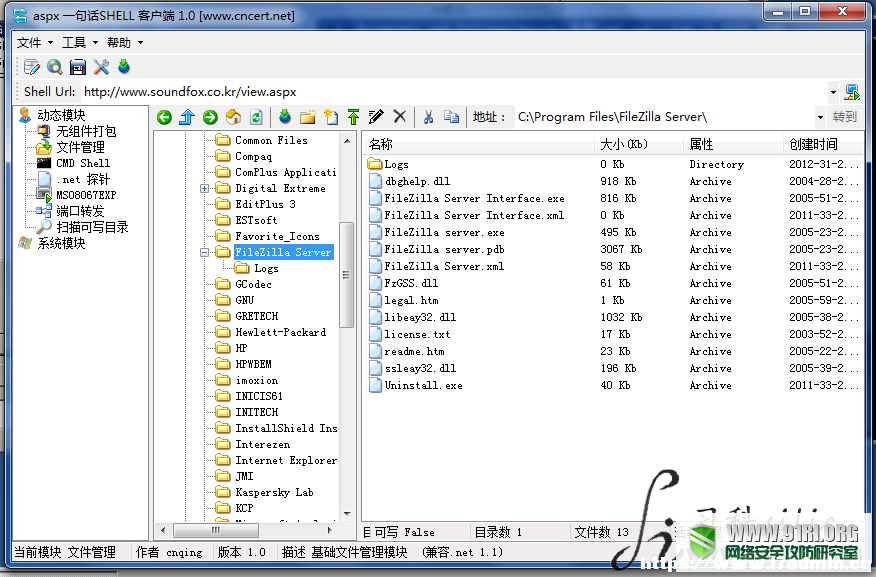Image resolution: width=876 pixels, height=577 pixels.
Task: Expand the Digital Extreme folder node
Action: click(x=204, y=188)
